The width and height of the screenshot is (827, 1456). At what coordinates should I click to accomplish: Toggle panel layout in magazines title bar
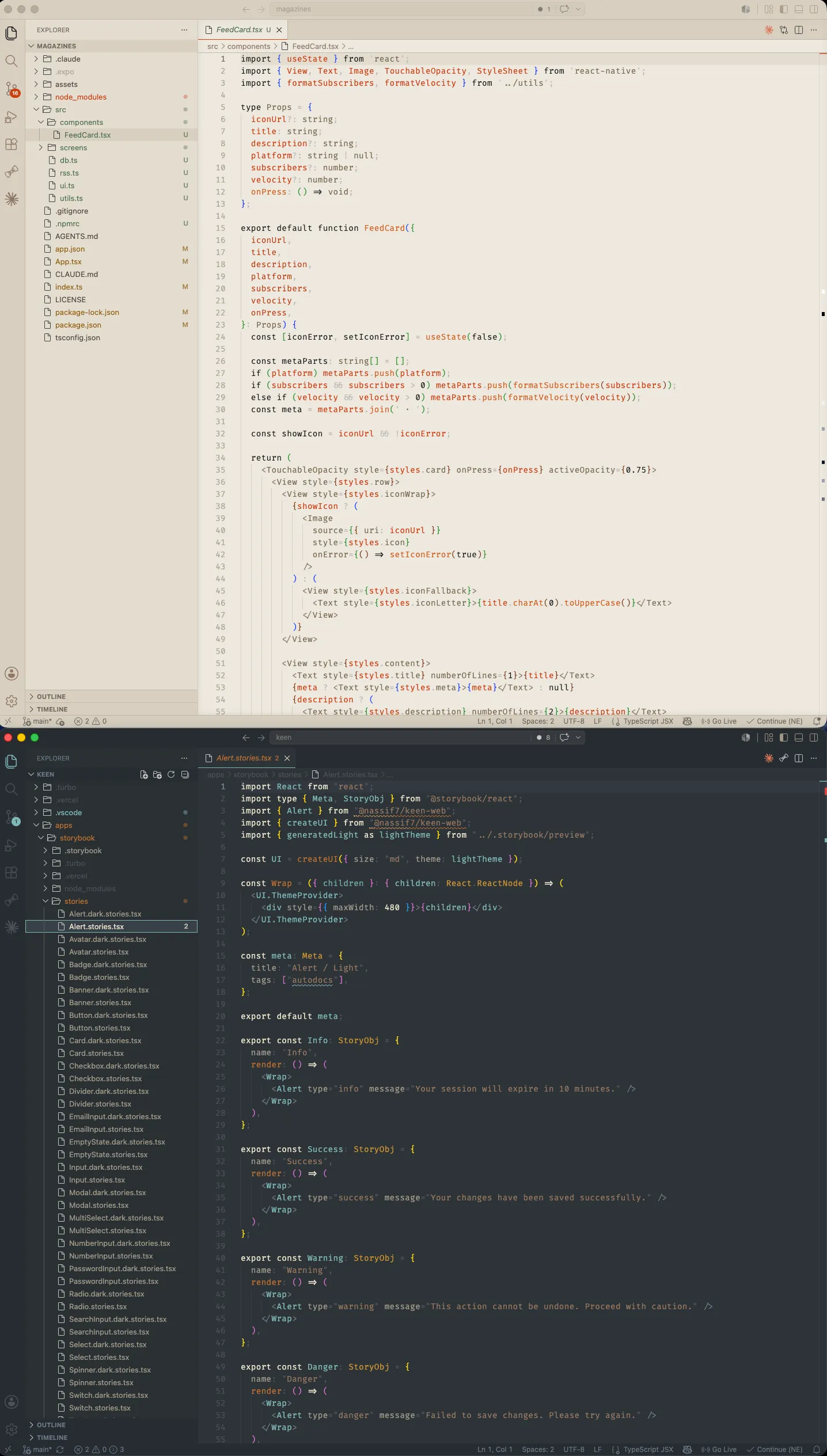coord(799,9)
